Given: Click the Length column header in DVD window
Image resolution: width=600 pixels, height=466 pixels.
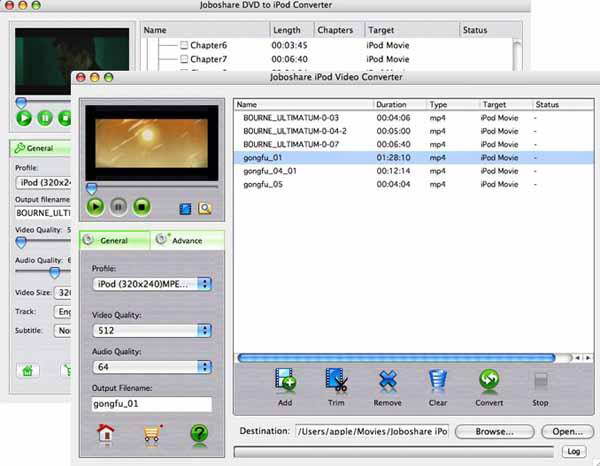Looking at the screenshot, I should point(292,30).
